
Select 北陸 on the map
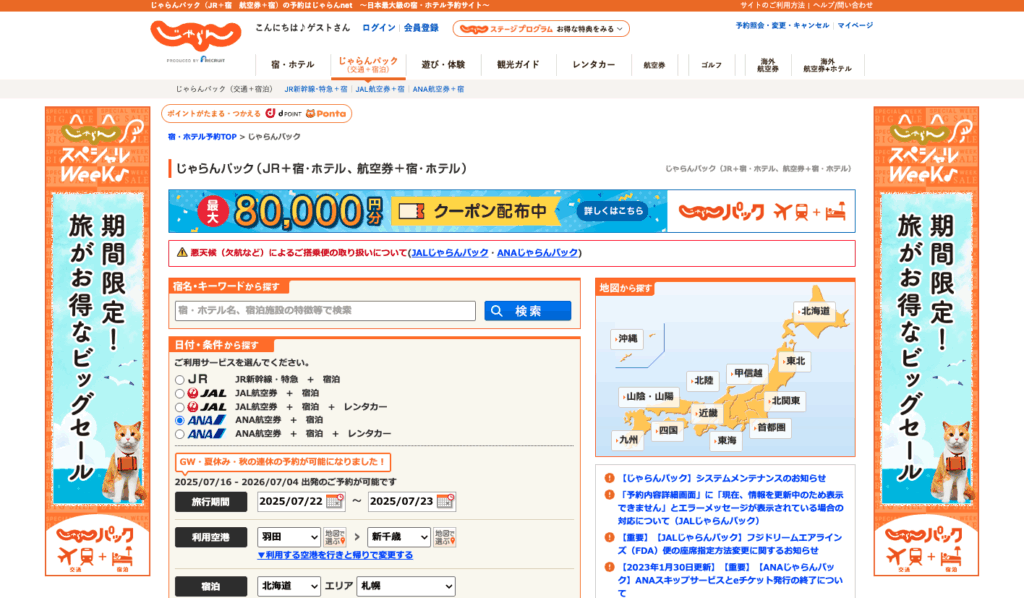[x=702, y=381]
